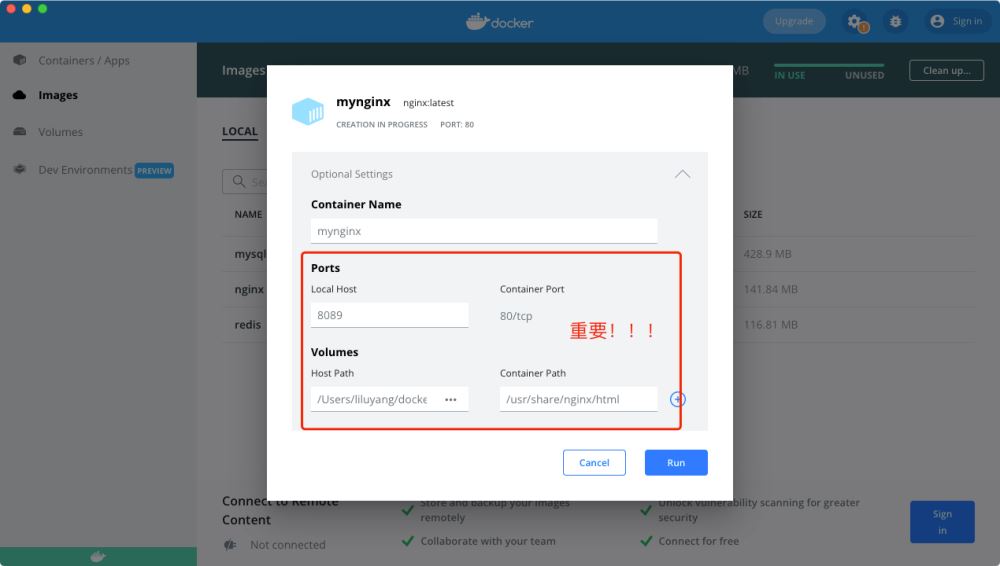The width and height of the screenshot is (1000, 566).
Task: Click the UNUSED filter label
Action: click(864, 75)
